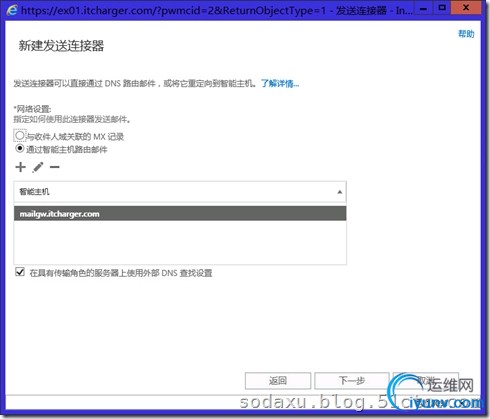Image resolution: width=490 pixels, height=419 pixels.
Task: Click the 取消 cancel button
Action: (x=426, y=381)
